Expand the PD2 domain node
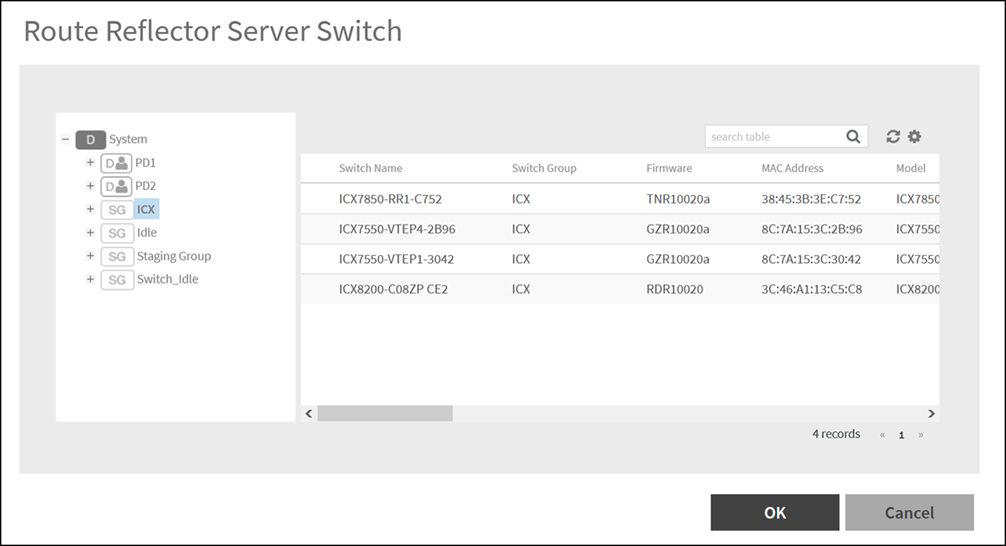This screenshot has height=546, width=1006. pos(90,185)
